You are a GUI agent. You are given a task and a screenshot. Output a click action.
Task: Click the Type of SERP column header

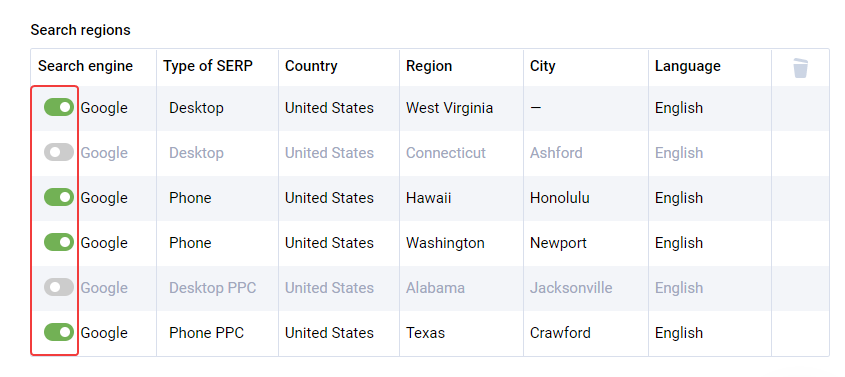point(208,66)
